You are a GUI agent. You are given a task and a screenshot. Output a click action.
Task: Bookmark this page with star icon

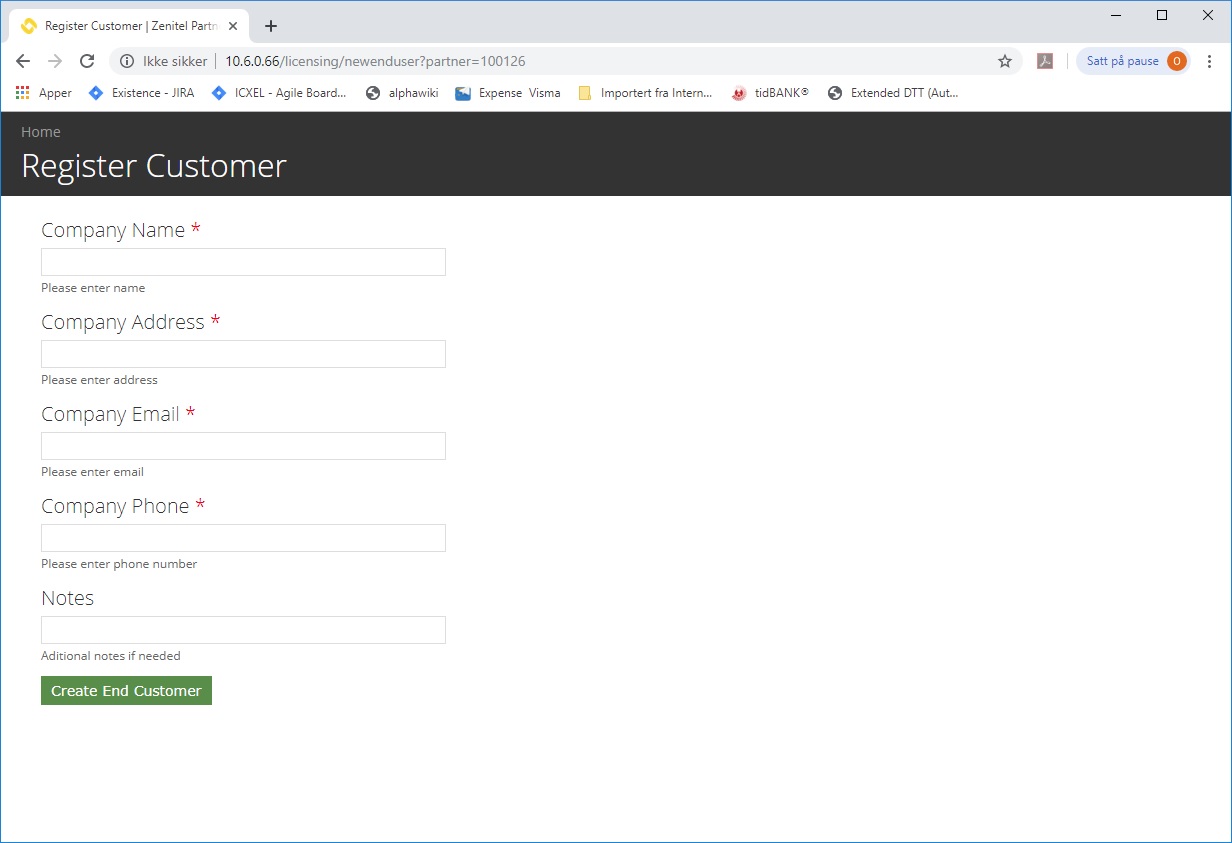click(x=1005, y=61)
